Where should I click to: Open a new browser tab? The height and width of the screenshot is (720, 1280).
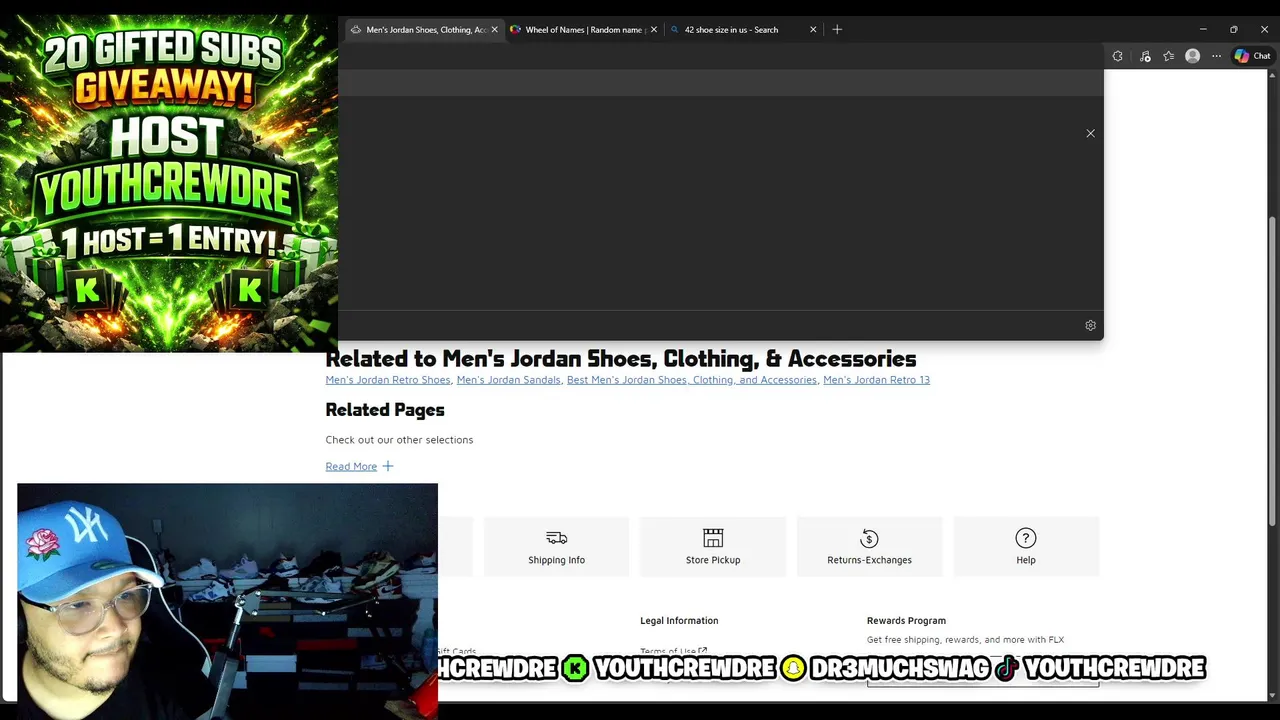point(837,30)
